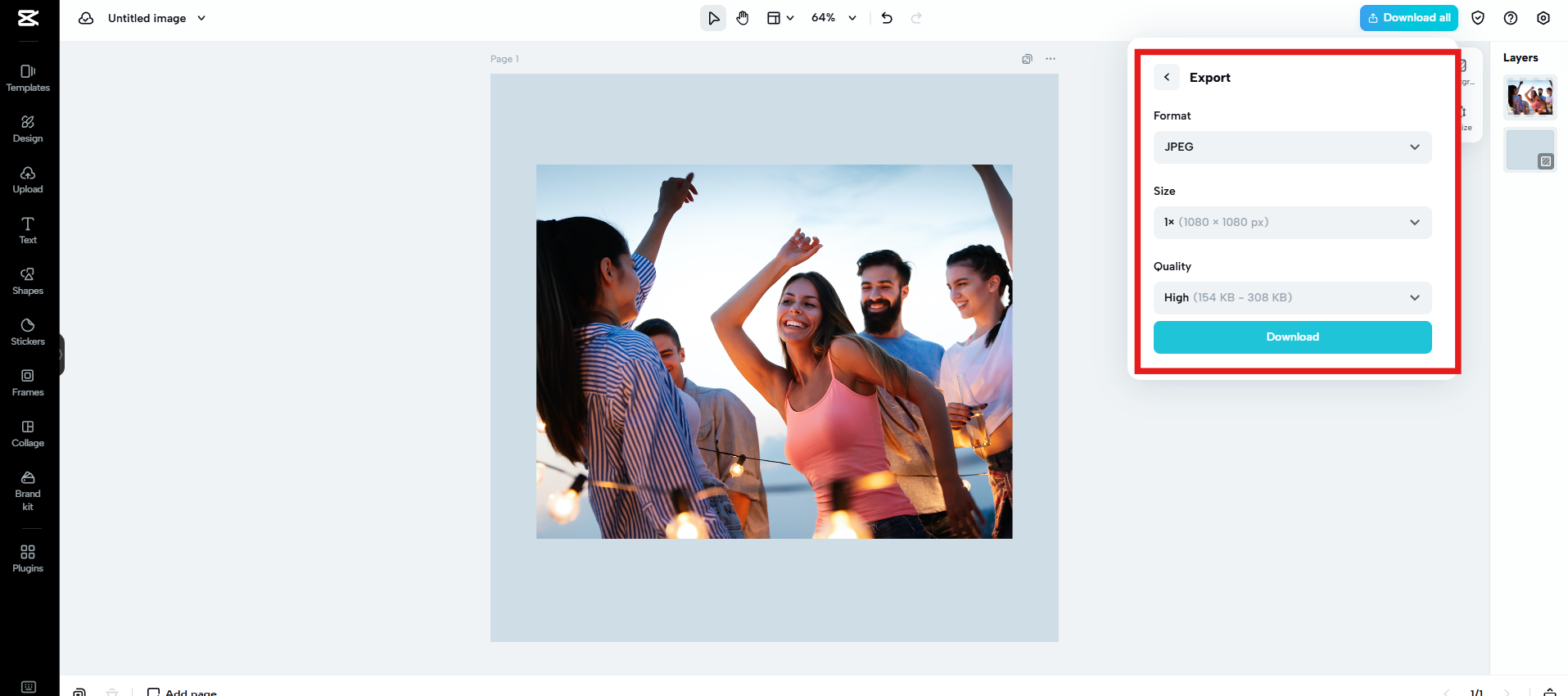This screenshot has height=696, width=1568.
Task: Open the Settings gear icon
Action: point(1543,18)
